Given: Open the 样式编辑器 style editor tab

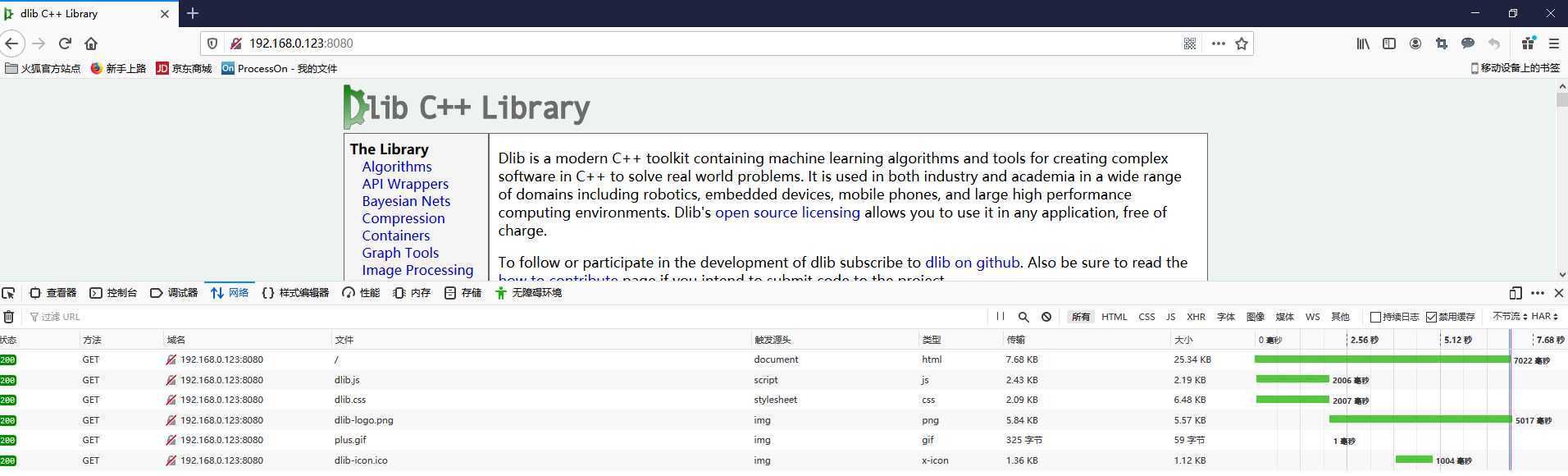Looking at the screenshot, I should coord(295,293).
